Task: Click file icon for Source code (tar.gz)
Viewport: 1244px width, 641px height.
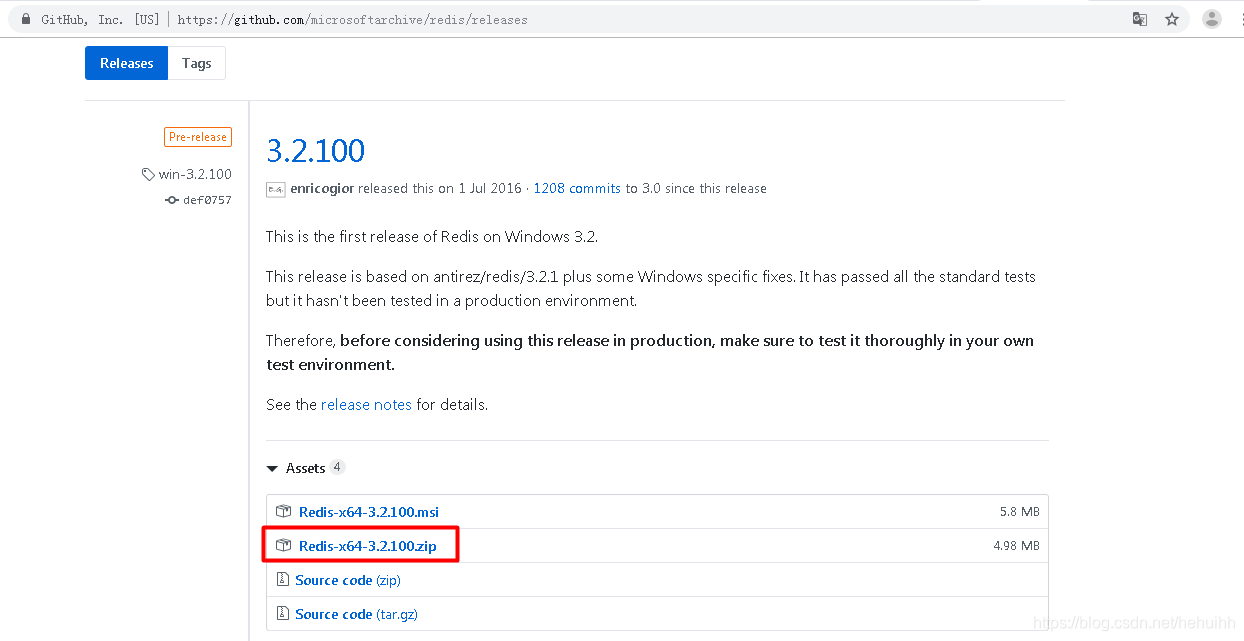Action: [283, 614]
